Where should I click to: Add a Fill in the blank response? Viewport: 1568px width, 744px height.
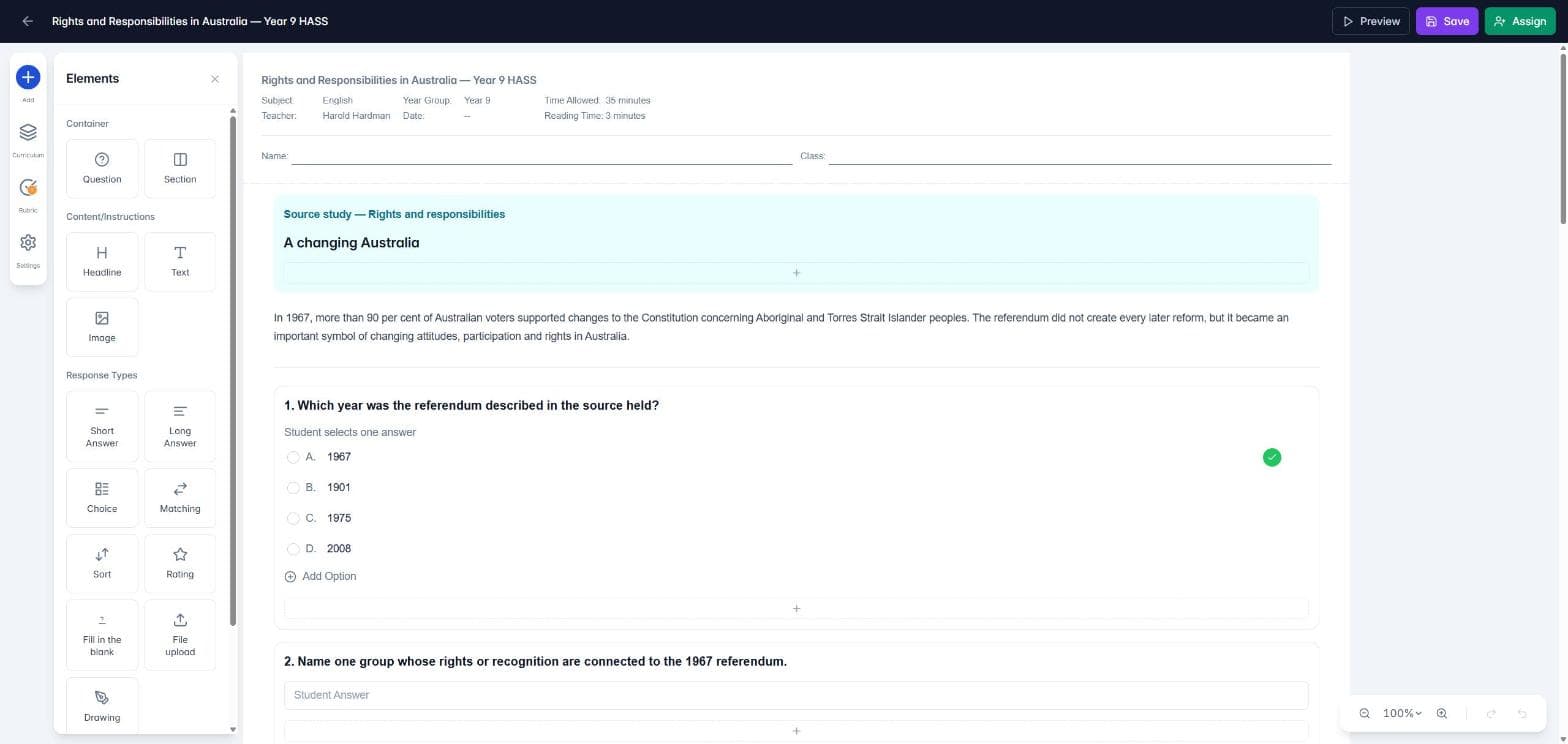coord(102,635)
